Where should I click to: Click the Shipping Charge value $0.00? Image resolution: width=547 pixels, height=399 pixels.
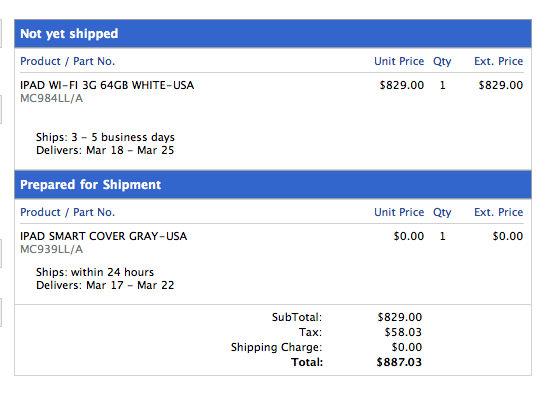tap(407, 347)
